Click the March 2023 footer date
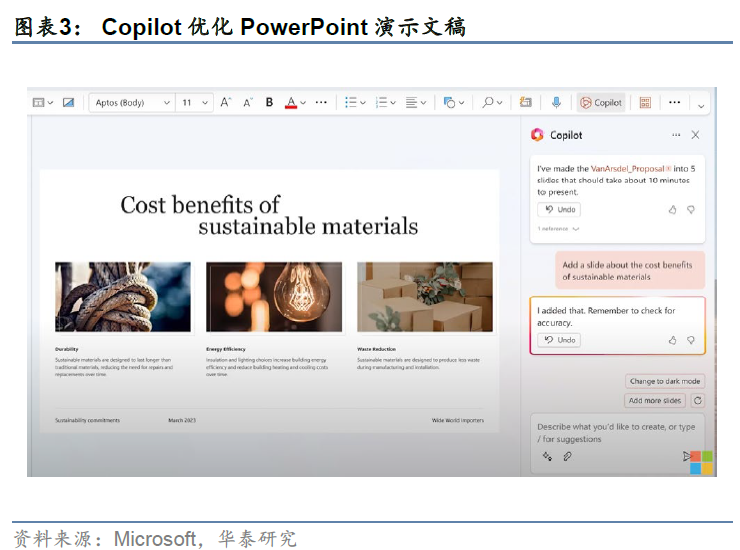The image size is (740, 550). coord(182,420)
